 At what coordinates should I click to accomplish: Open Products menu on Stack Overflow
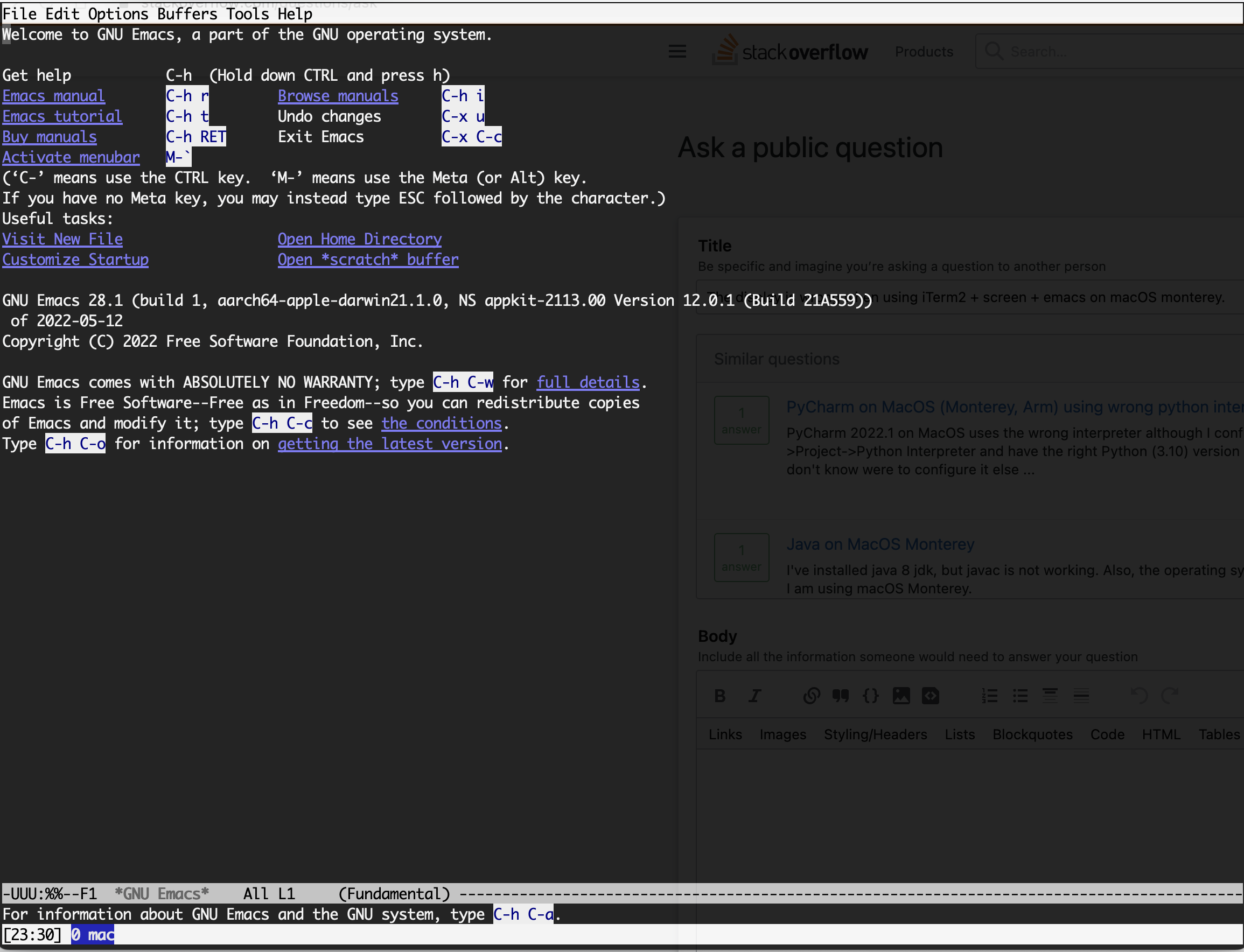pyautogui.click(x=924, y=52)
